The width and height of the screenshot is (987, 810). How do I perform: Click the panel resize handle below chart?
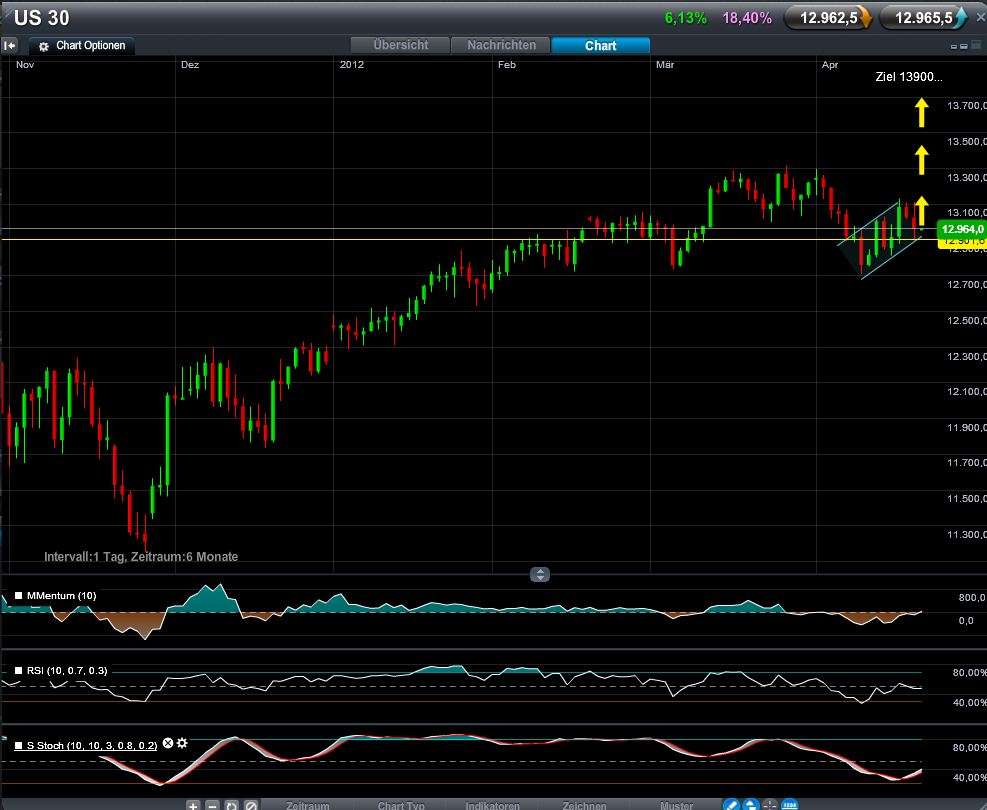[540, 574]
